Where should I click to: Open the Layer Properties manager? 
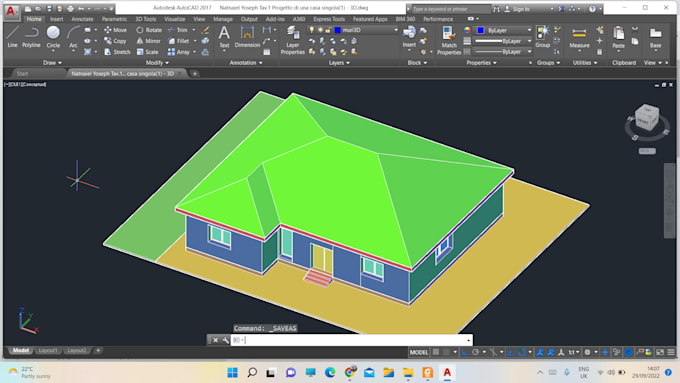pos(293,40)
